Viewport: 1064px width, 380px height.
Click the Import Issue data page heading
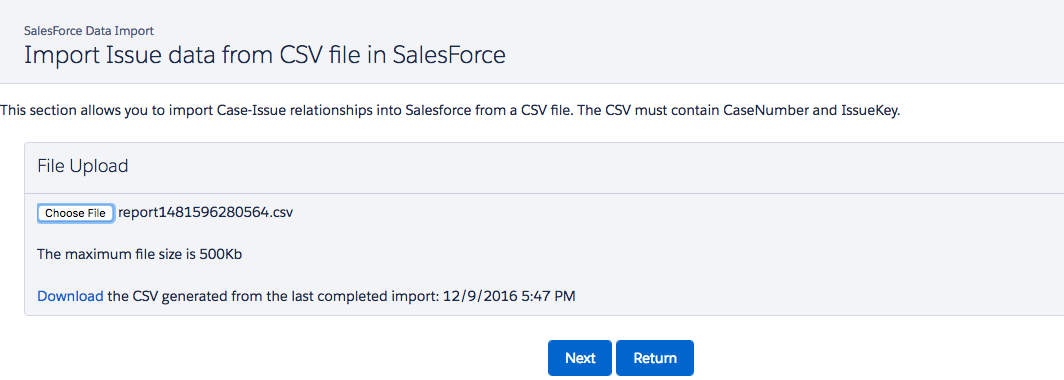265,55
